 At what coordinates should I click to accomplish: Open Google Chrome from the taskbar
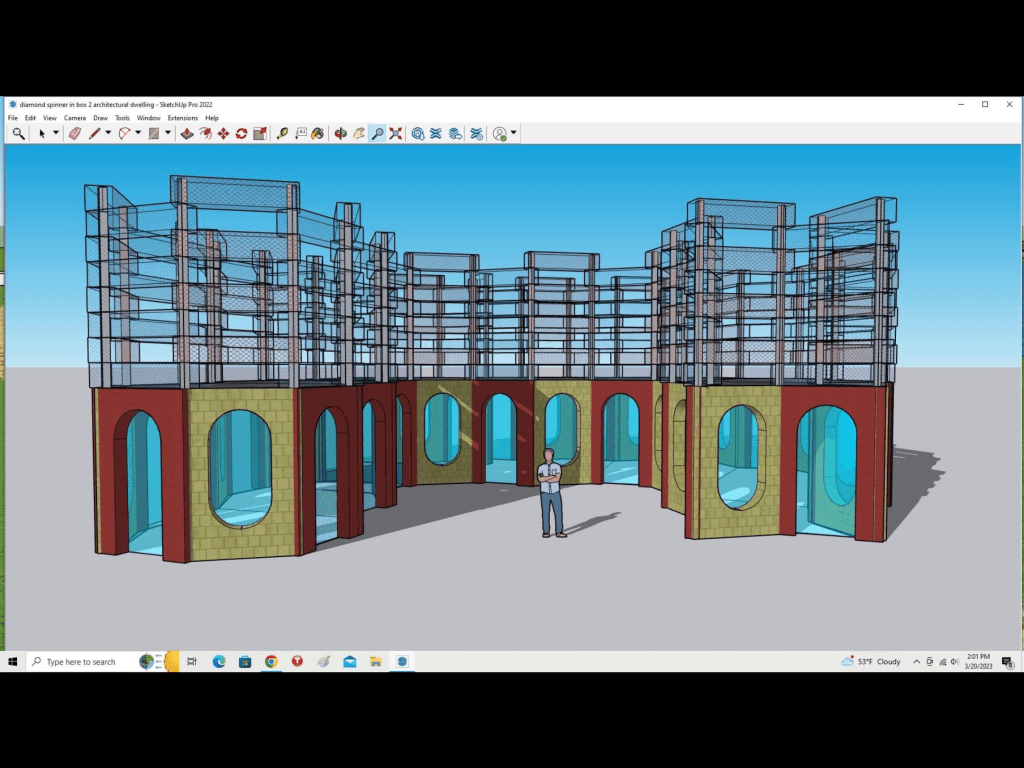(x=271, y=661)
